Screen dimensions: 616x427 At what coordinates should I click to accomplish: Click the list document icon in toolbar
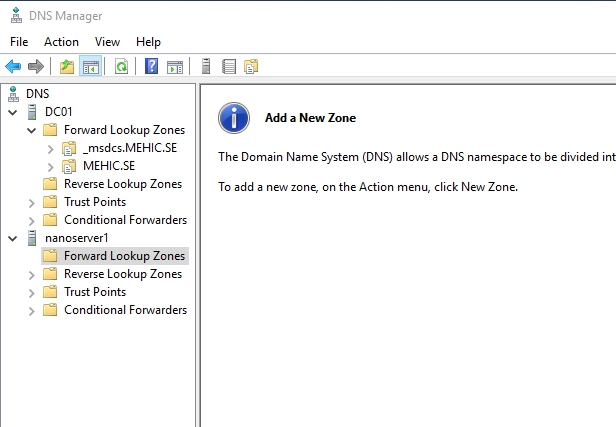tap(229, 67)
